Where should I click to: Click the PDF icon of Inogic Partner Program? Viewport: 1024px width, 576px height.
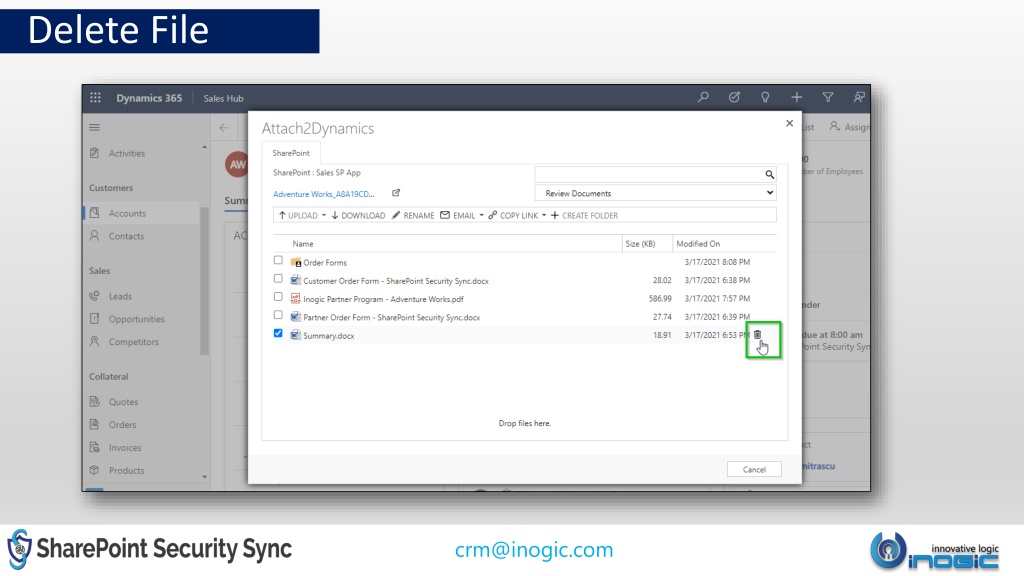tap(295, 298)
